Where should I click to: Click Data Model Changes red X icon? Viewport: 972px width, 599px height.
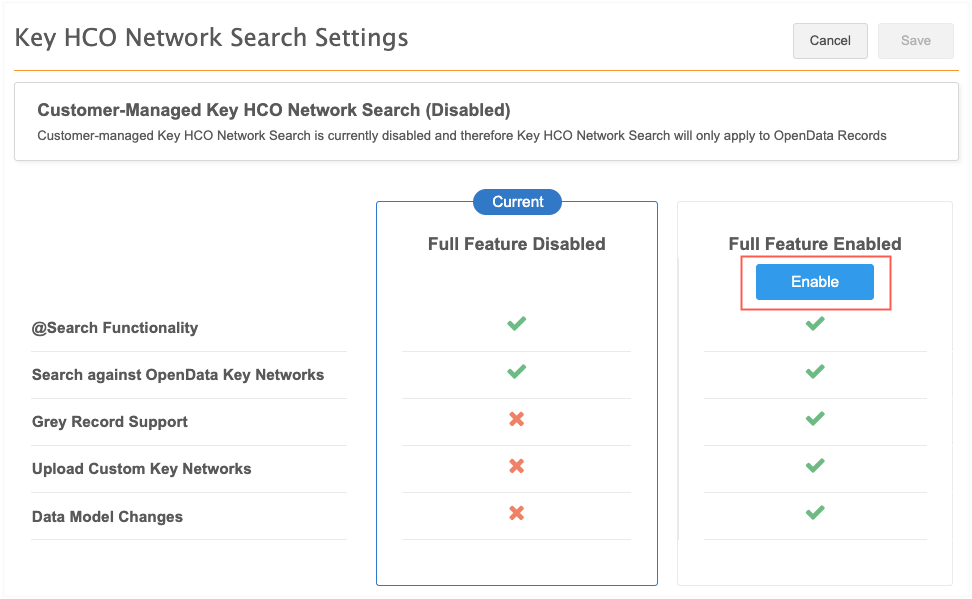[x=516, y=513]
